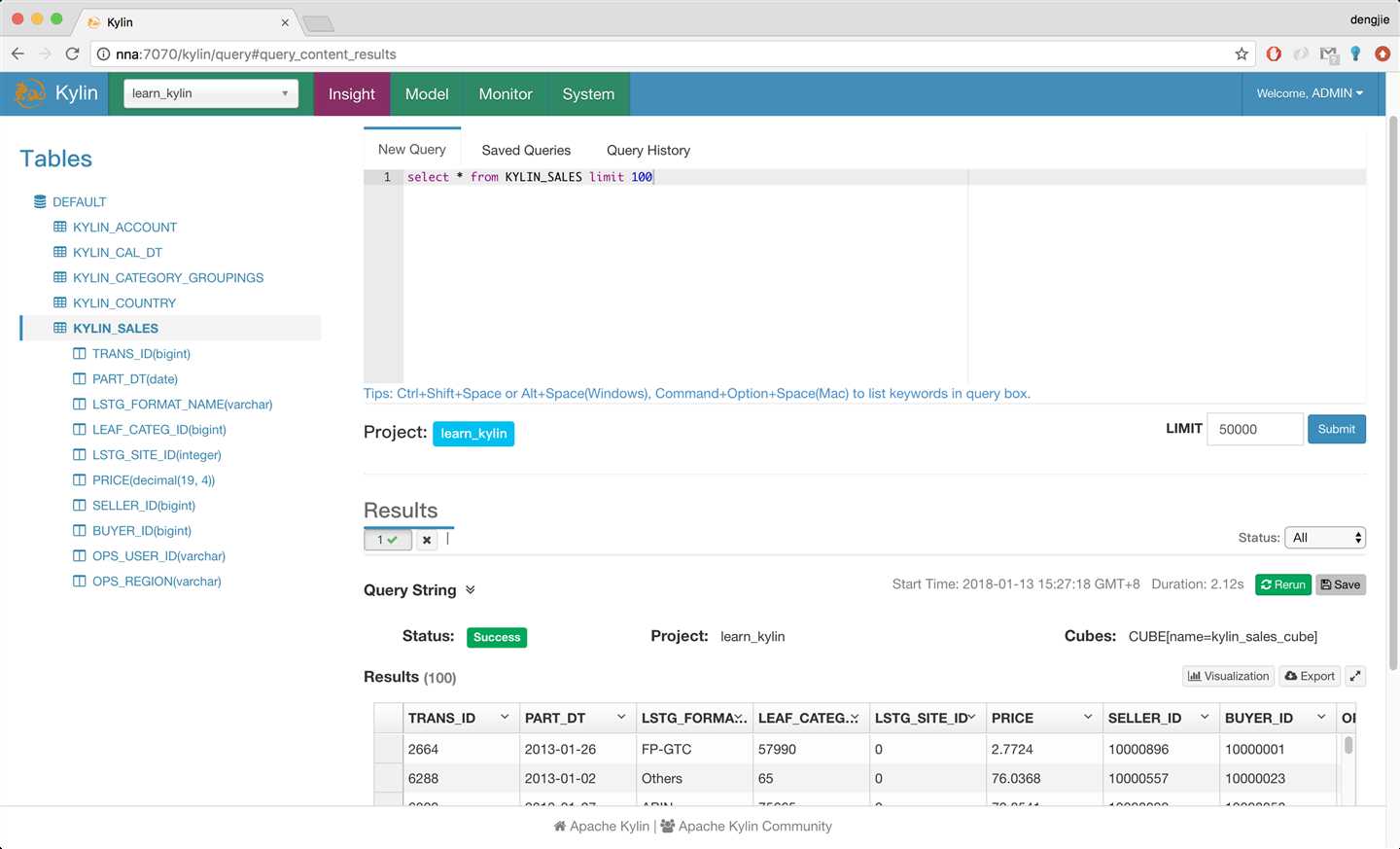Save the query
The width and height of the screenshot is (1400, 849).
pyautogui.click(x=1341, y=584)
